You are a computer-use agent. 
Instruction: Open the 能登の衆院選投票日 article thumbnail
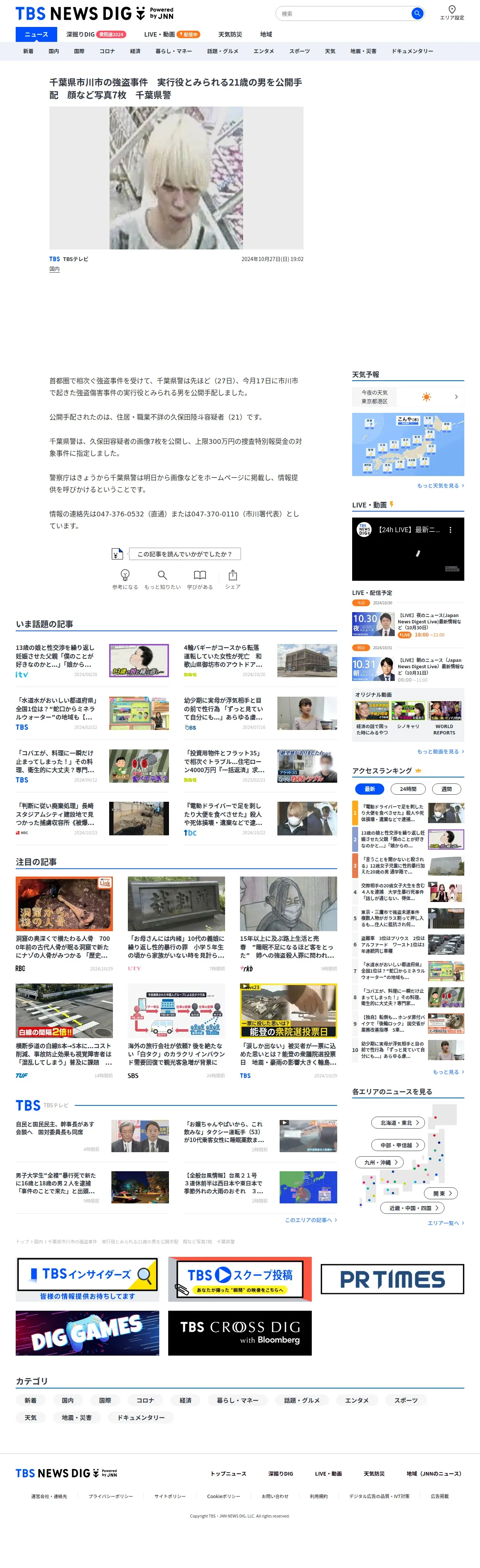click(288, 1010)
